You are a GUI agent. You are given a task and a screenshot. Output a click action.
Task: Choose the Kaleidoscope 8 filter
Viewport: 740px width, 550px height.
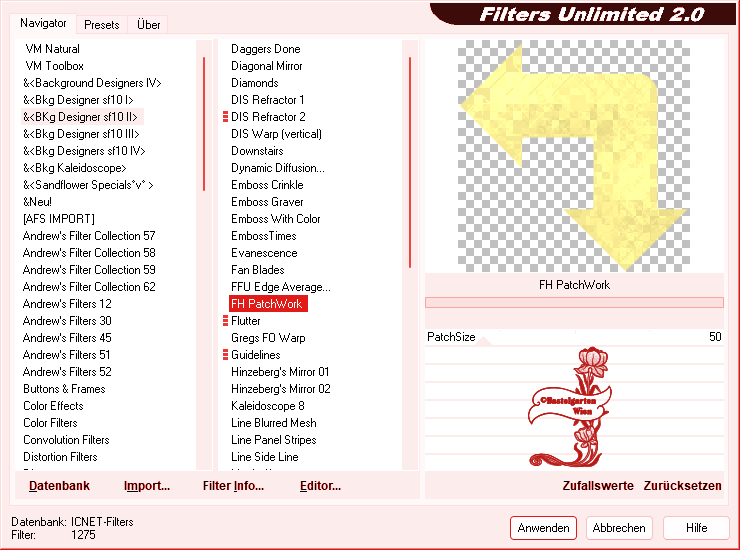(267, 406)
